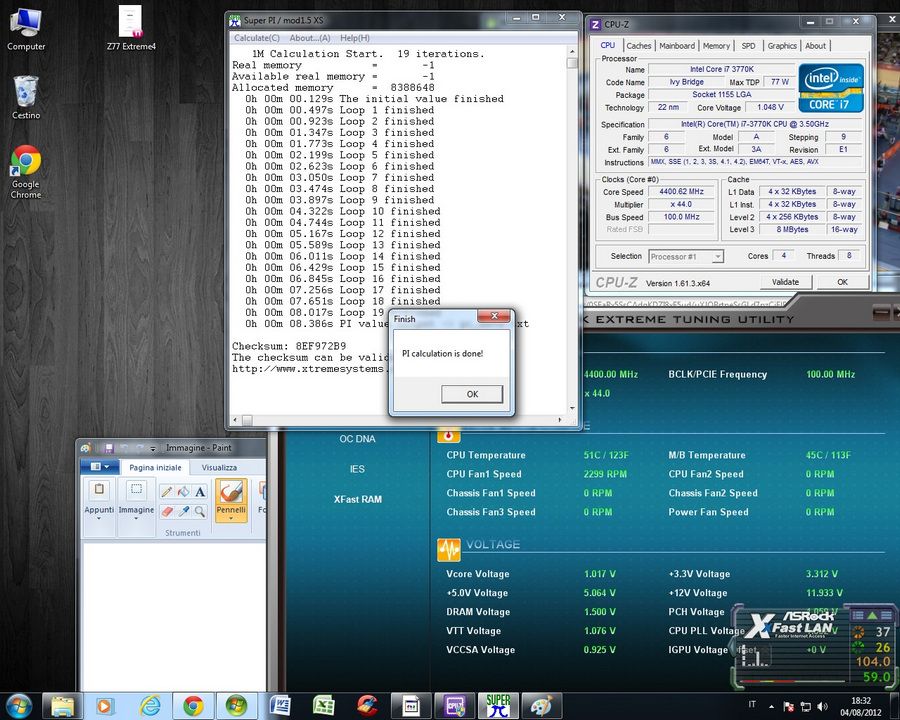The image size is (900, 720).
Task: Open the Computer desktop icon
Action: click(x=26, y=29)
